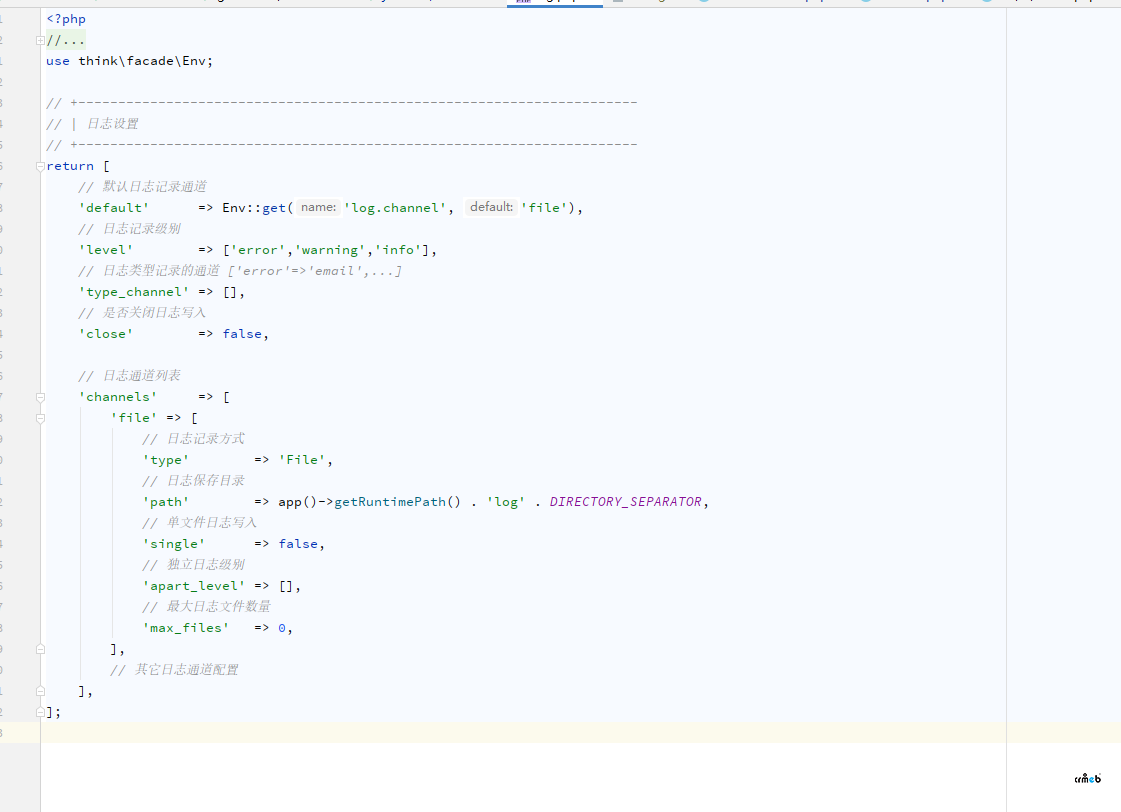
Task: Place cursor in 'log.channel' string
Action: (397, 208)
